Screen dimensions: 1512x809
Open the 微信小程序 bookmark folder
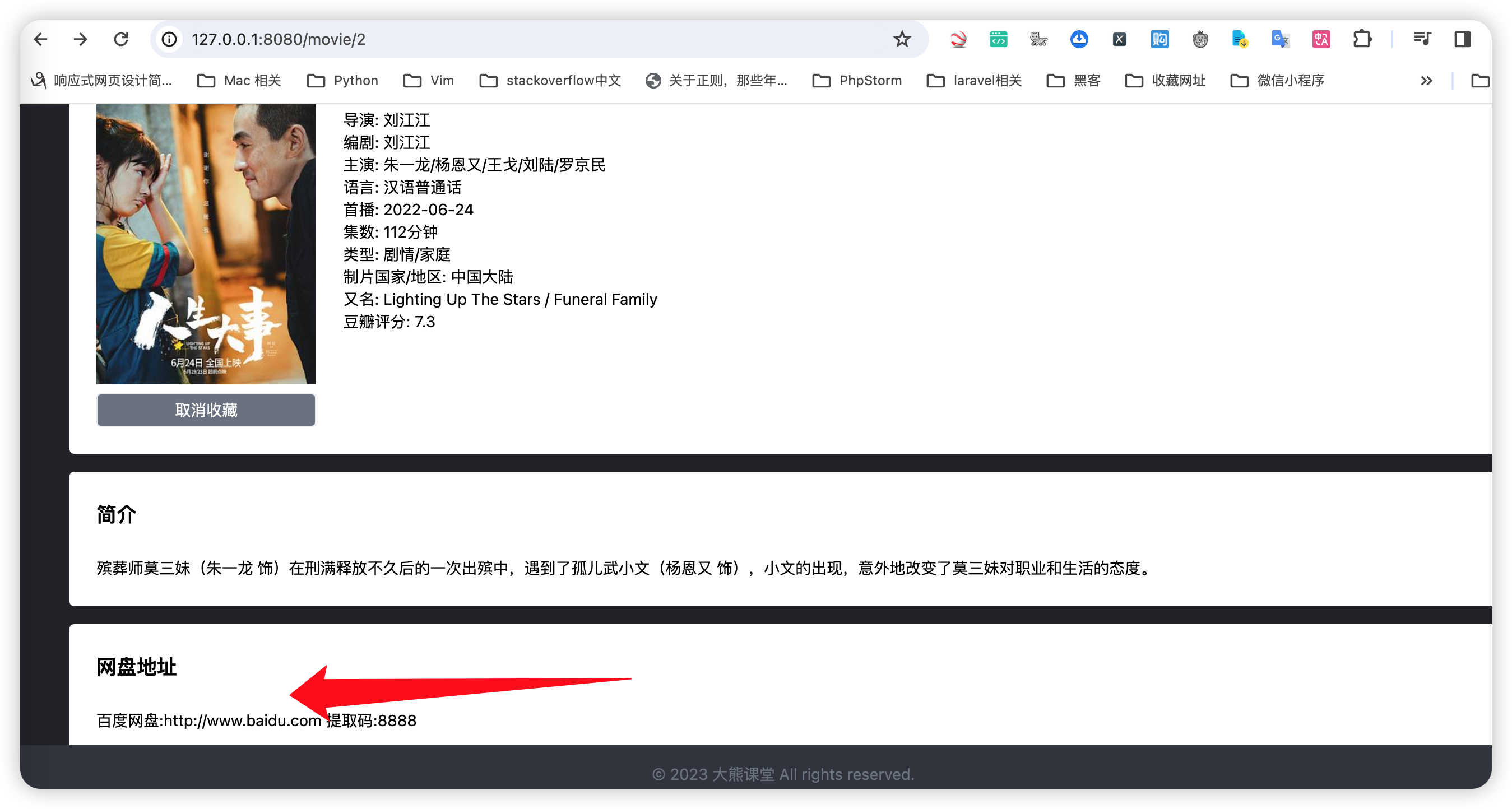click(x=1277, y=80)
